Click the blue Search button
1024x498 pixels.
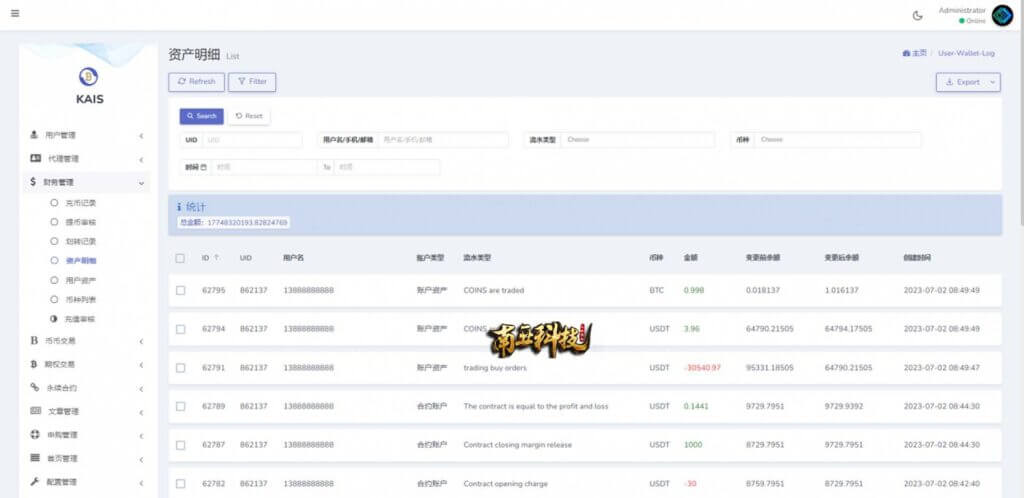click(202, 116)
